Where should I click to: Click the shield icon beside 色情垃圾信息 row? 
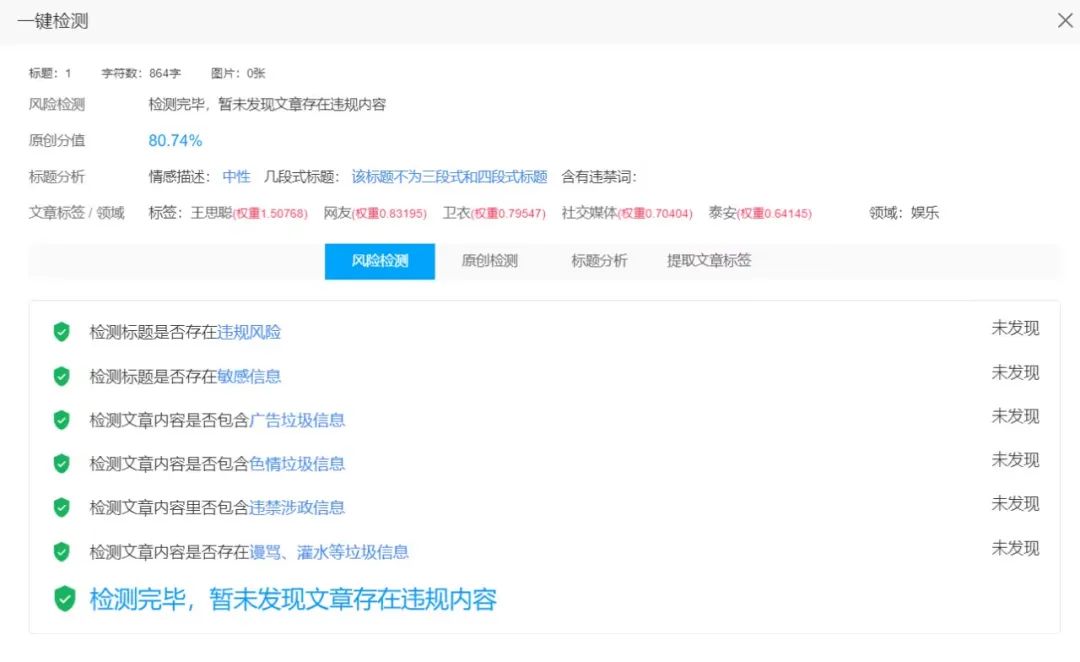(61, 464)
